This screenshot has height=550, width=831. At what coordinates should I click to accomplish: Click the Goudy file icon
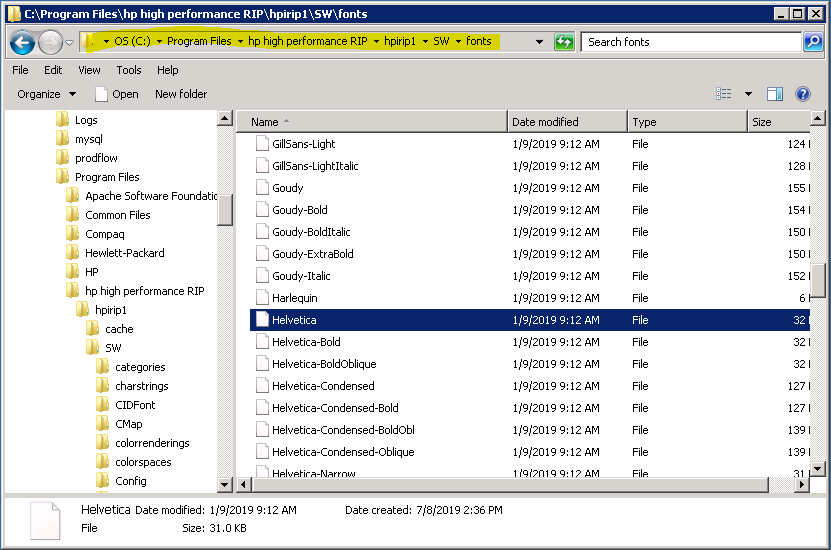pos(262,188)
